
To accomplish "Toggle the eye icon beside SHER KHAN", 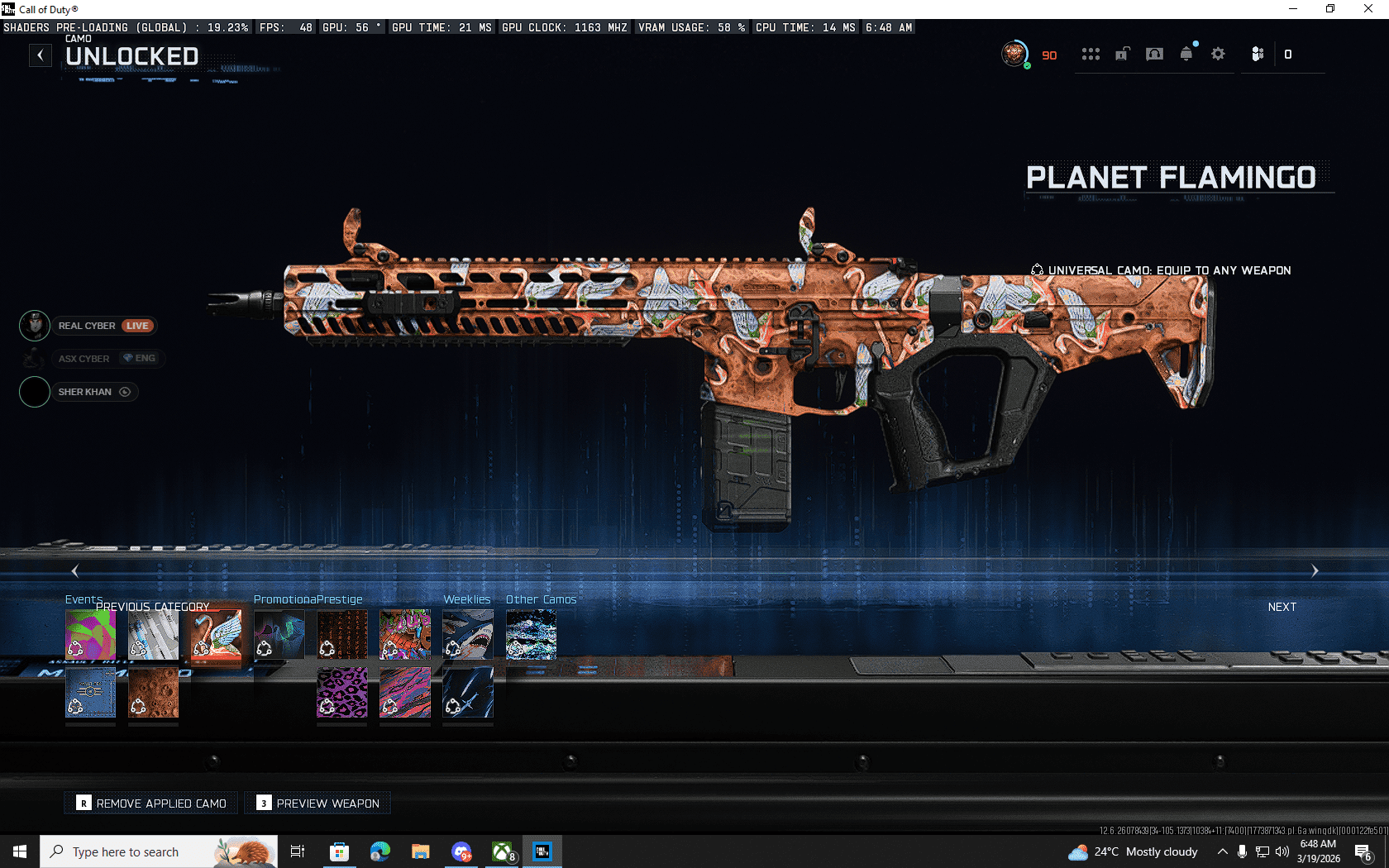I will point(125,392).
